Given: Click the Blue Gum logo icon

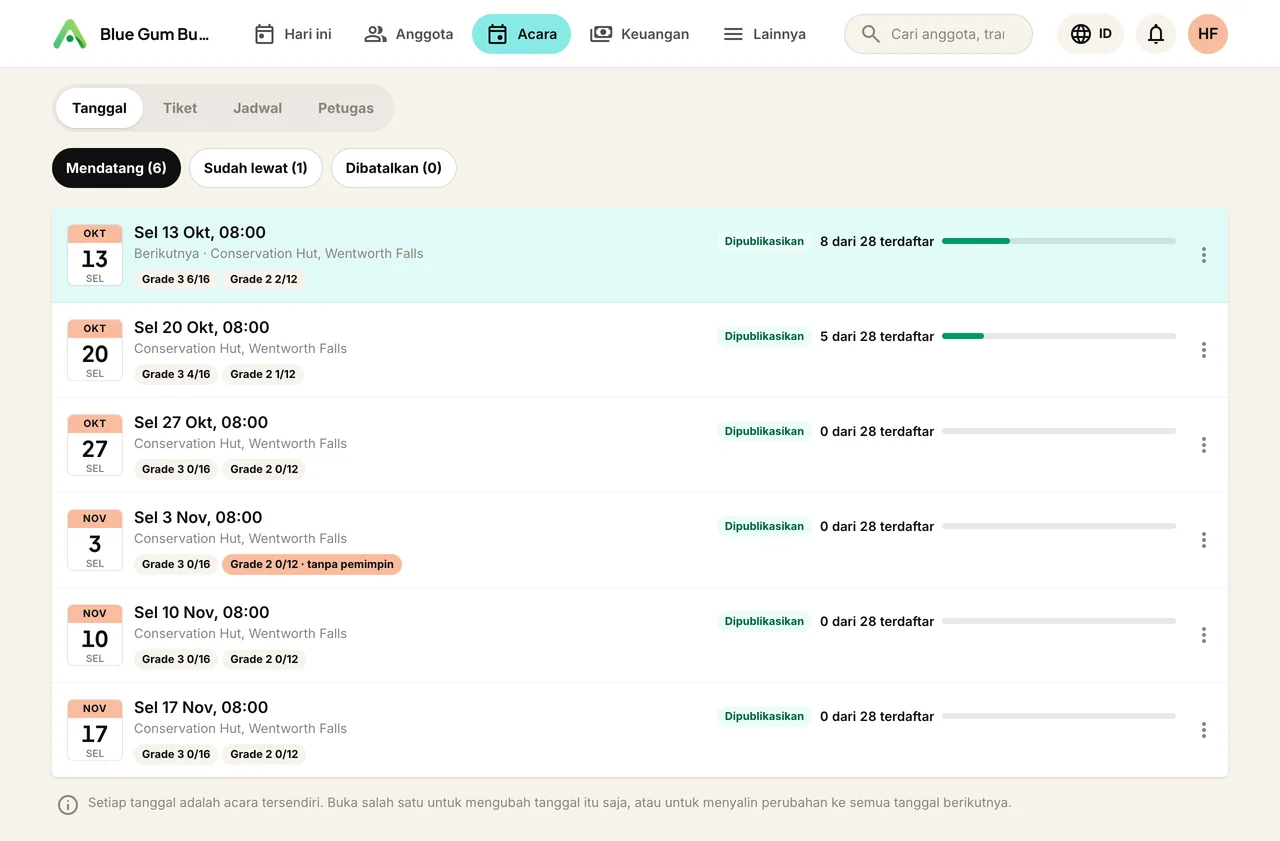Looking at the screenshot, I should (x=70, y=34).
